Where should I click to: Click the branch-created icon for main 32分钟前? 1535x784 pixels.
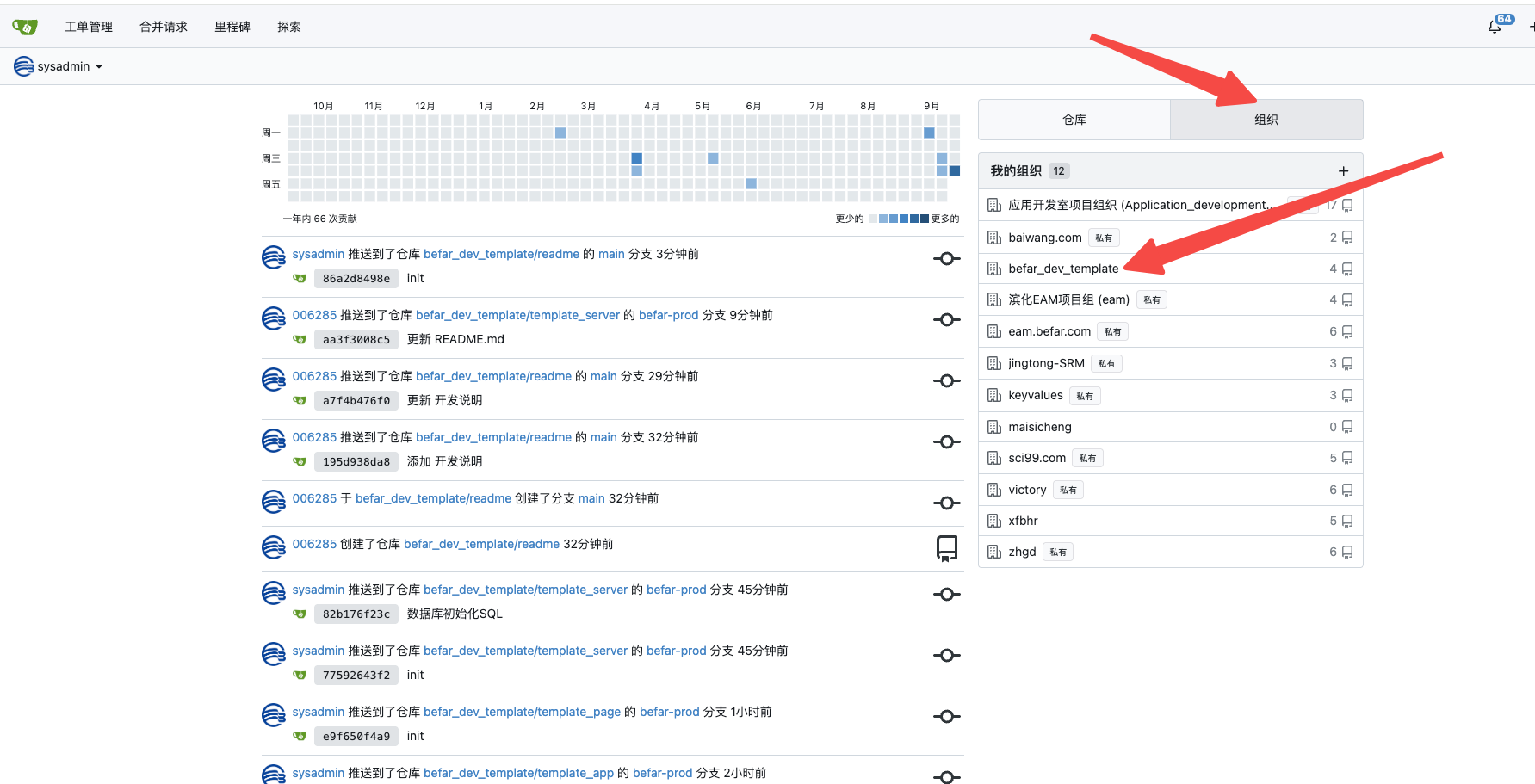click(947, 503)
